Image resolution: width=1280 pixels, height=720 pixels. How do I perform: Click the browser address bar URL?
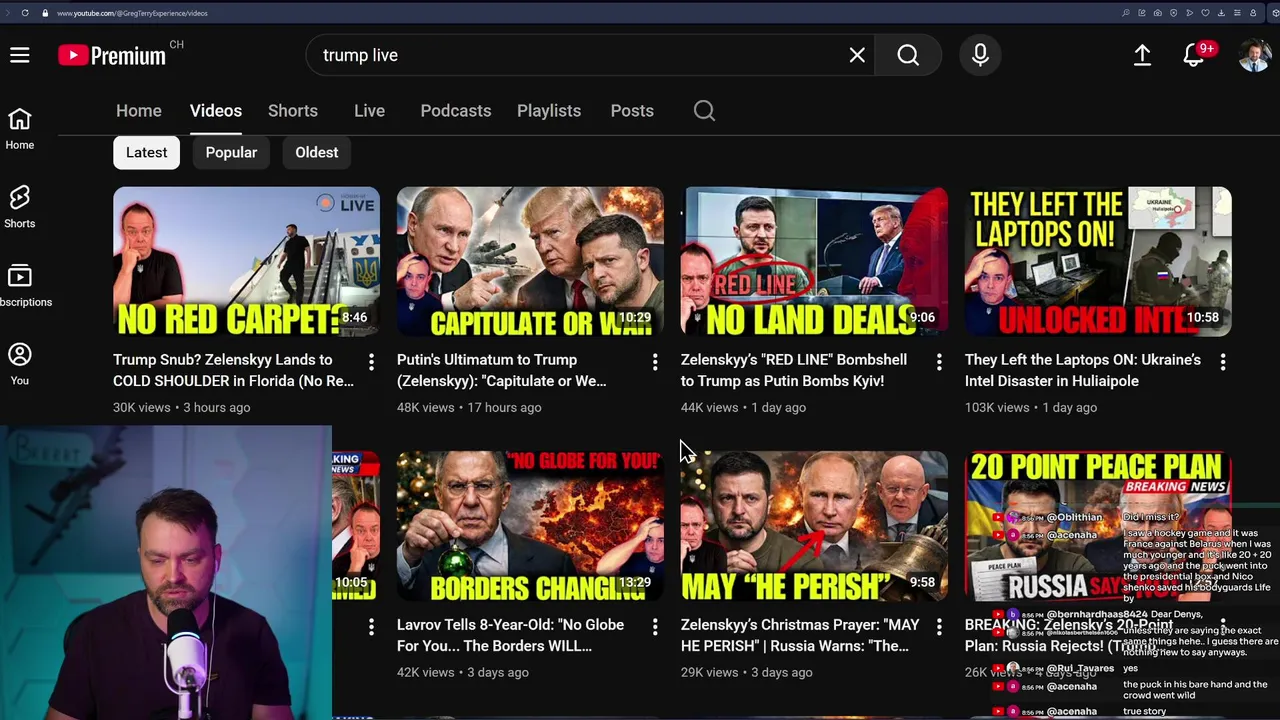pyautogui.click(x=132, y=13)
